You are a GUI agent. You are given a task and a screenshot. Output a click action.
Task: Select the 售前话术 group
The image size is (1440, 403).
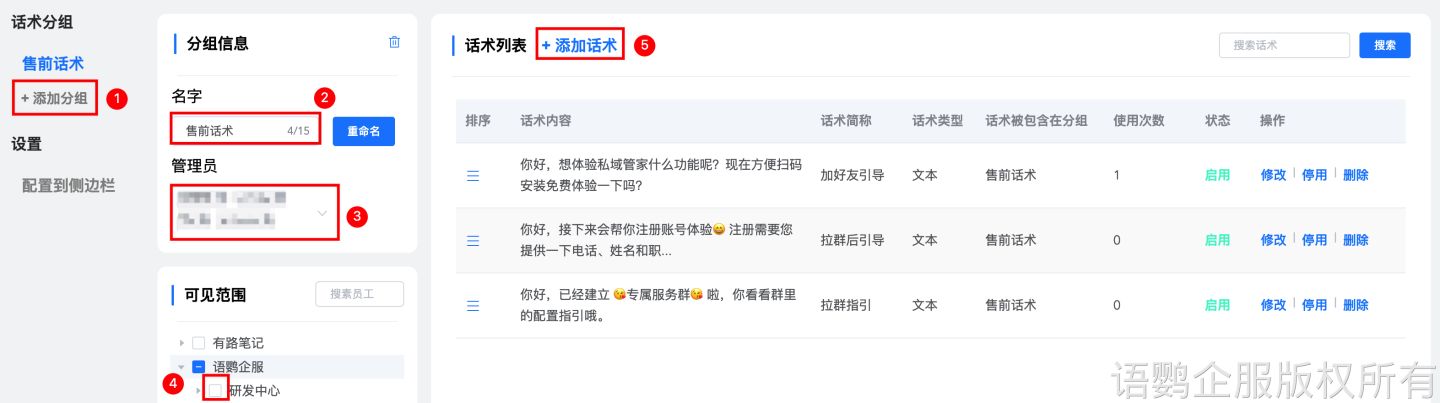pyautogui.click(x=53, y=64)
